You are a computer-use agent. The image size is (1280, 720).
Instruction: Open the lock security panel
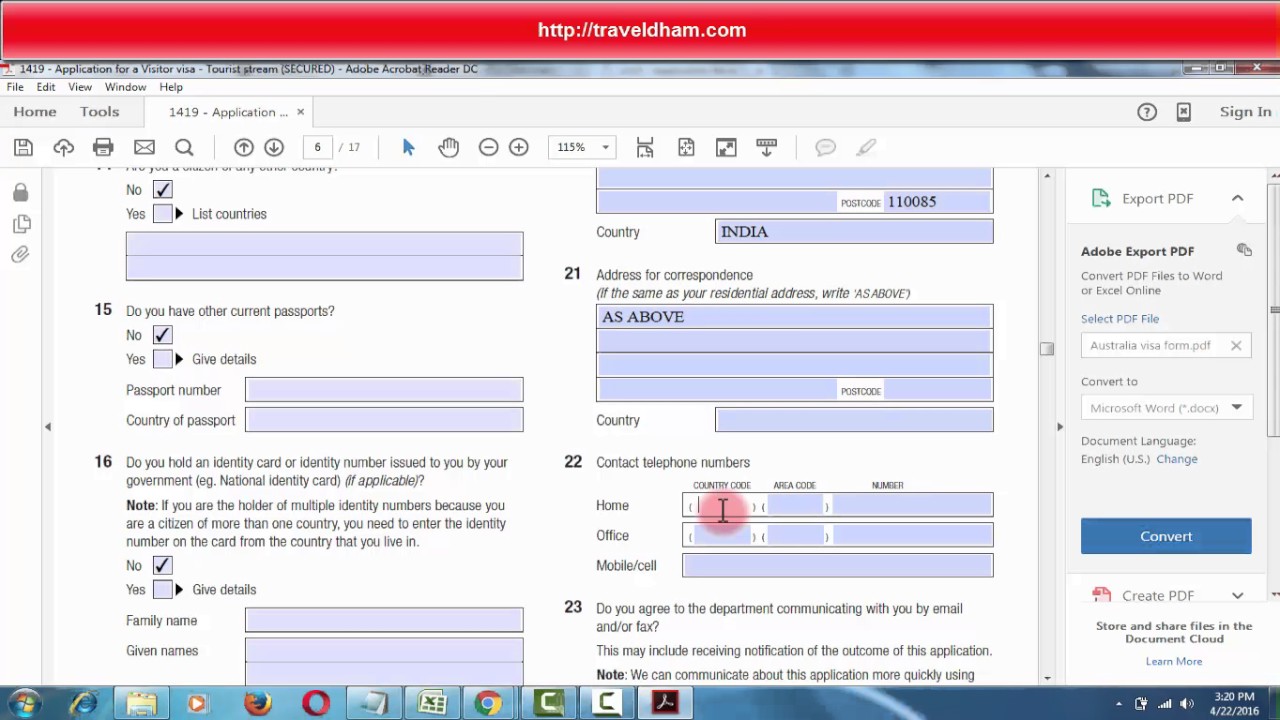(20, 192)
